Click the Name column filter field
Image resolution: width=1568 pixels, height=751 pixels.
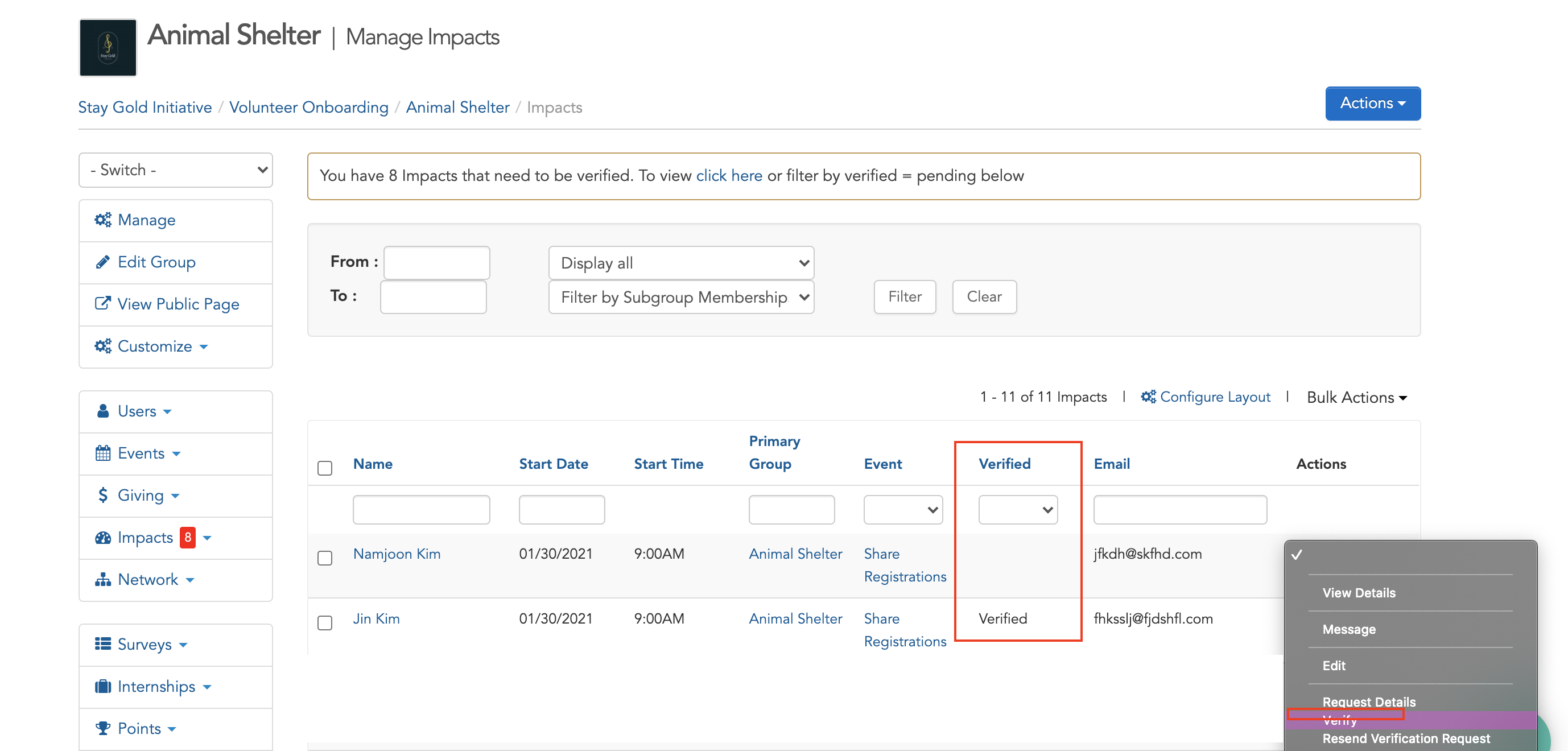(x=421, y=509)
